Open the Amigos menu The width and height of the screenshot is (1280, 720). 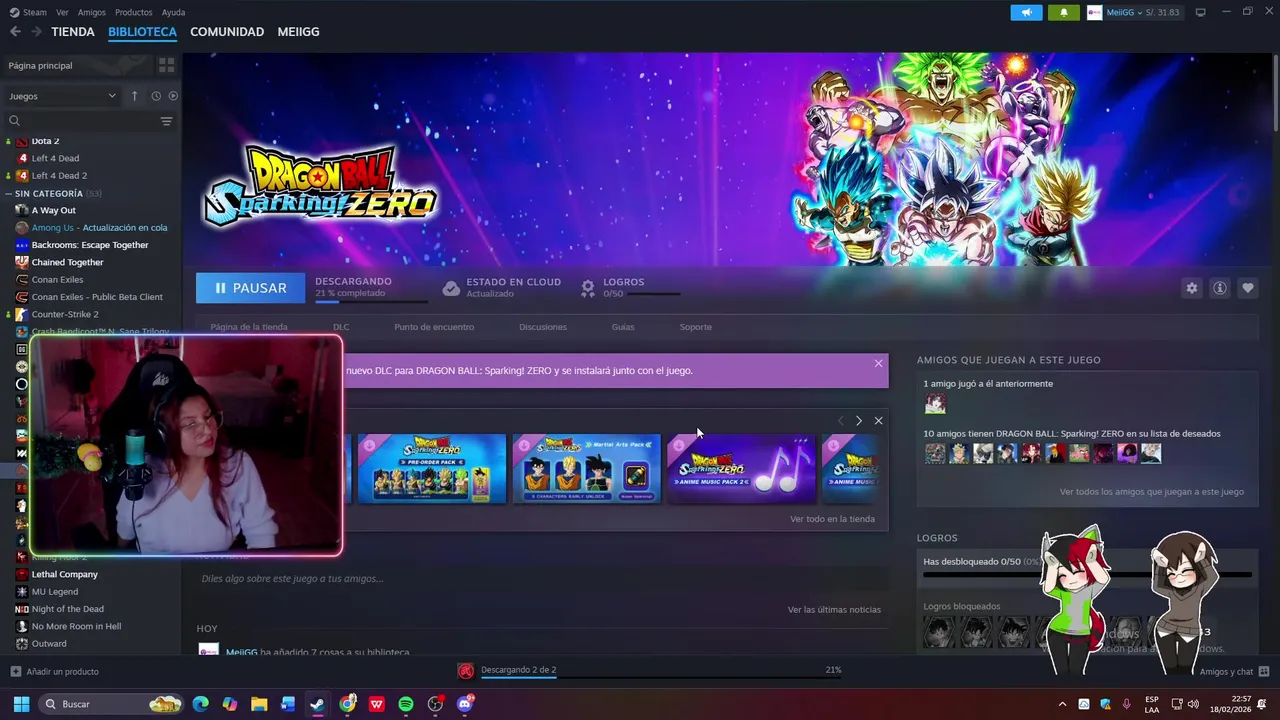pos(92,12)
